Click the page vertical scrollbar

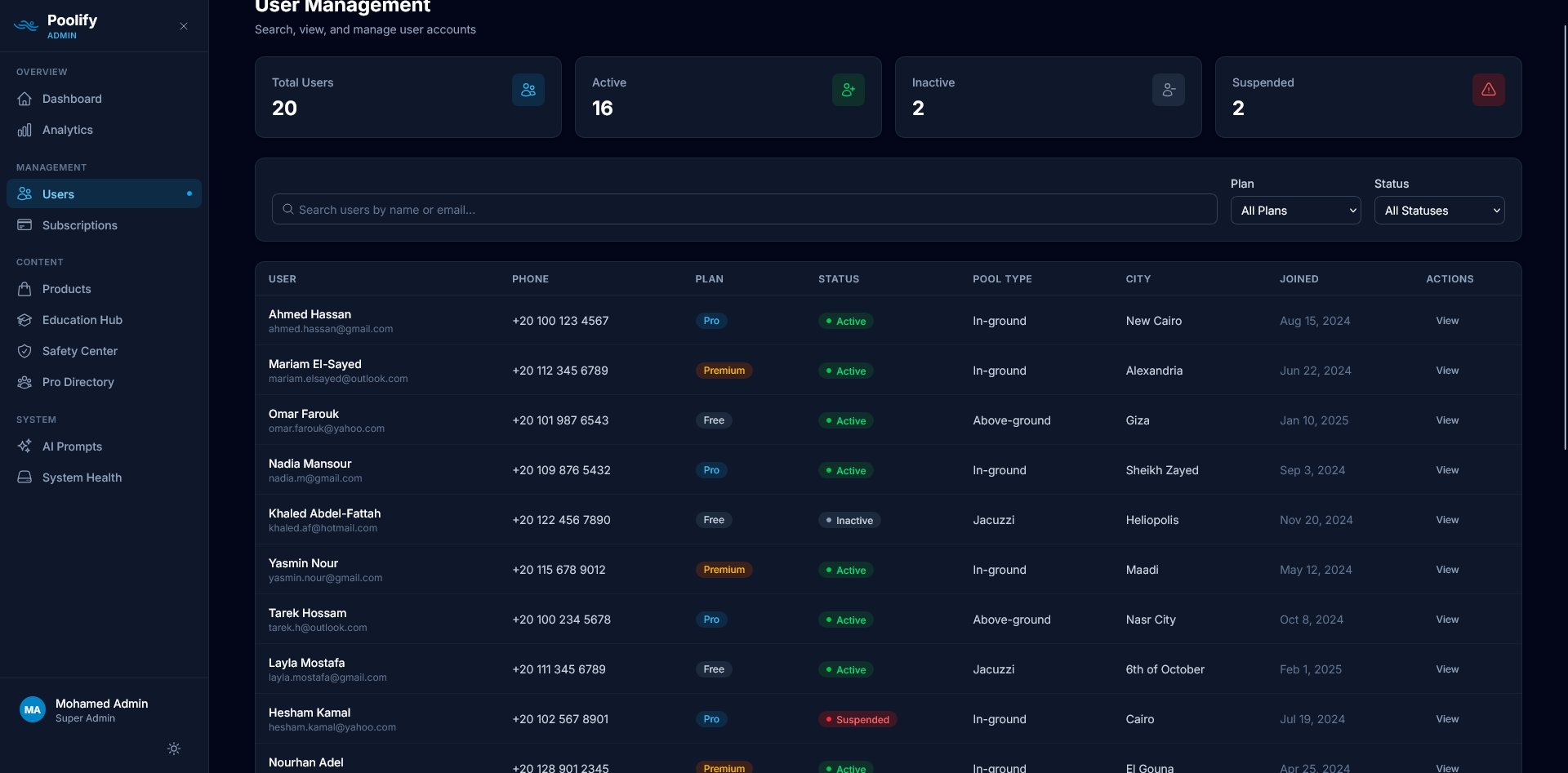point(1565,237)
